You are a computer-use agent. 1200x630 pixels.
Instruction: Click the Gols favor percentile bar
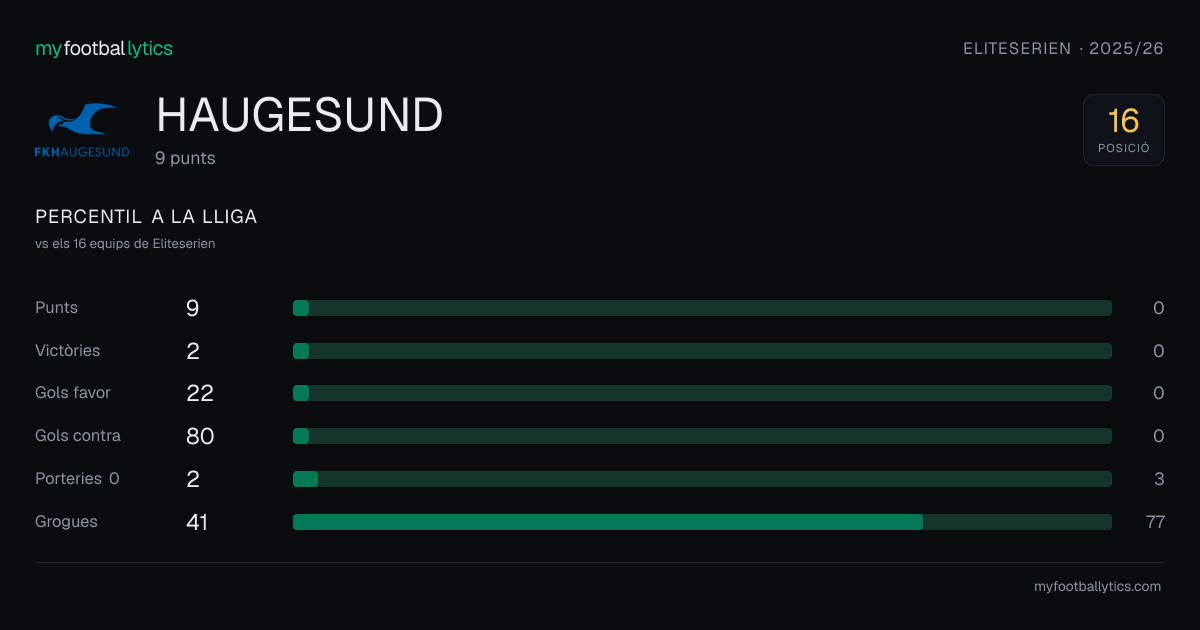pyautogui.click(x=702, y=393)
